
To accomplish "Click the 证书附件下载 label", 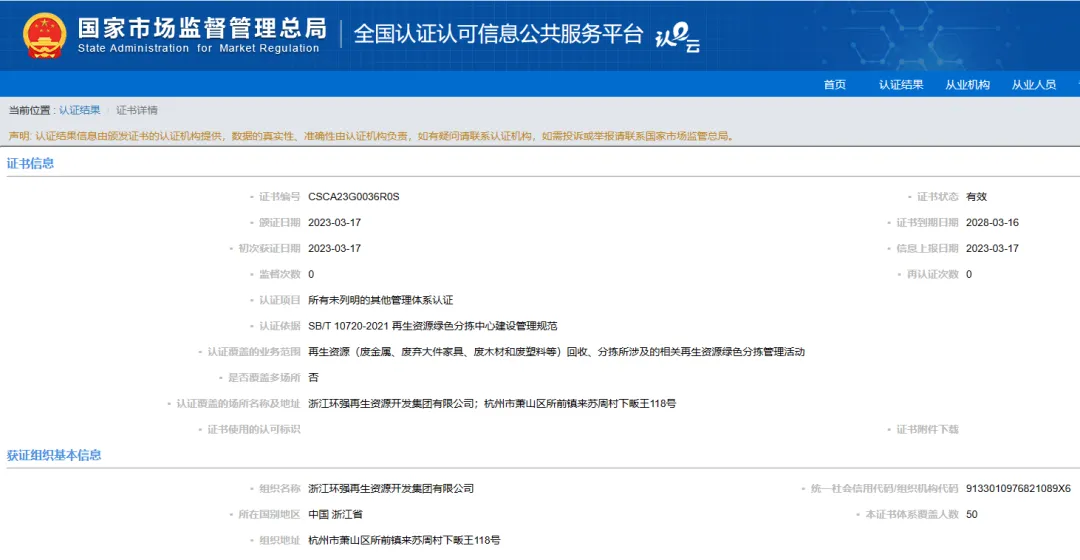I will pyautogui.click(x=927, y=430).
